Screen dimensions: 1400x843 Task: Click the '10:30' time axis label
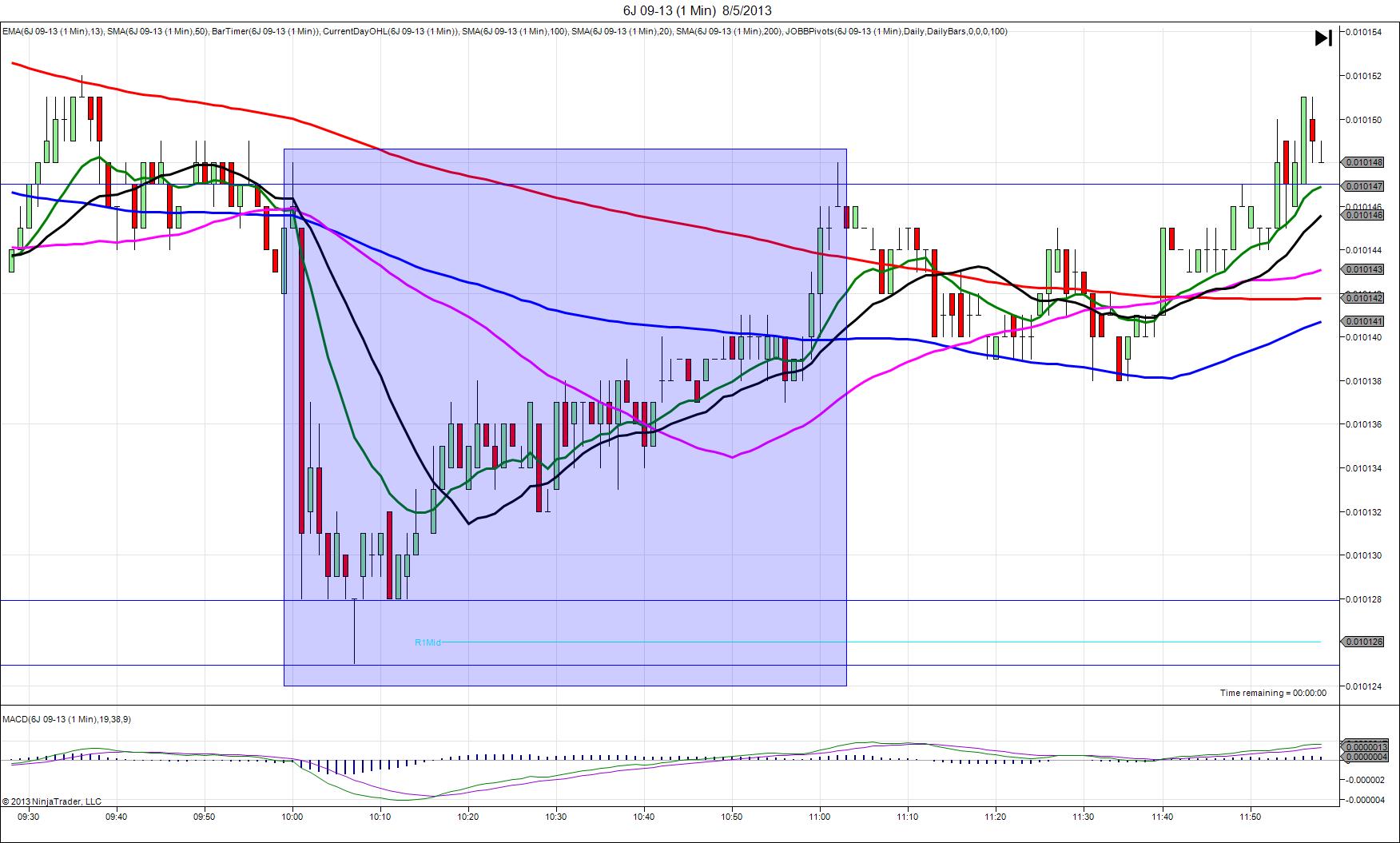pos(556,817)
